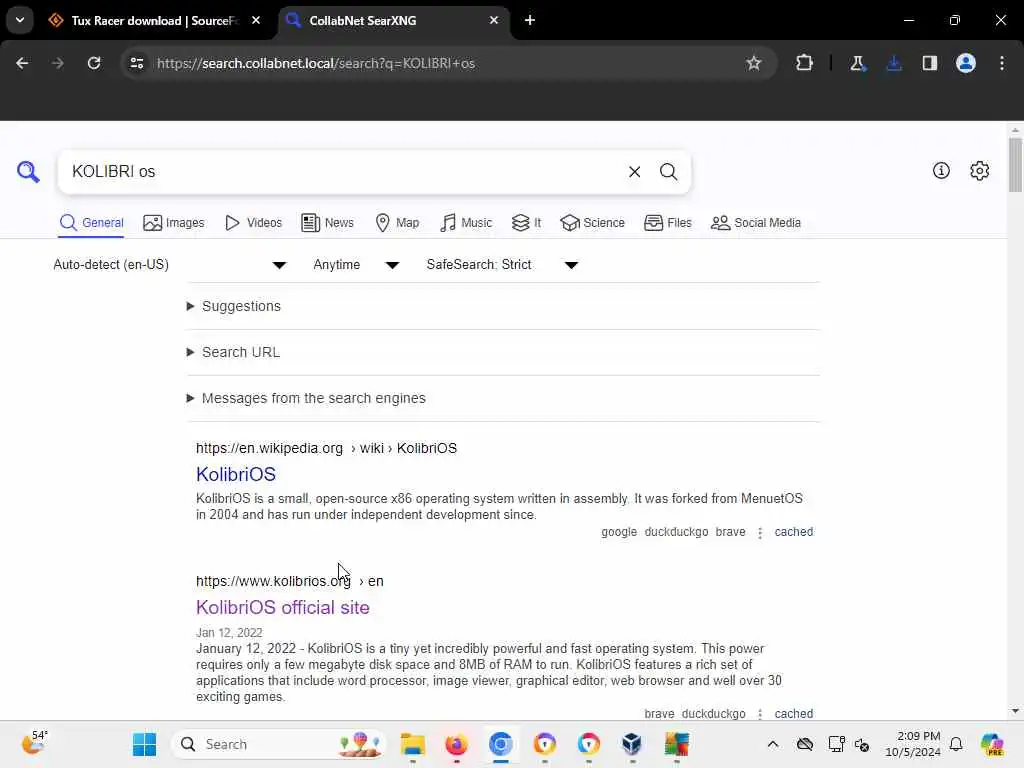This screenshot has width=1024, height=768.
Task: Show hidden system tray icons
Action: click(x=773, y=744)
